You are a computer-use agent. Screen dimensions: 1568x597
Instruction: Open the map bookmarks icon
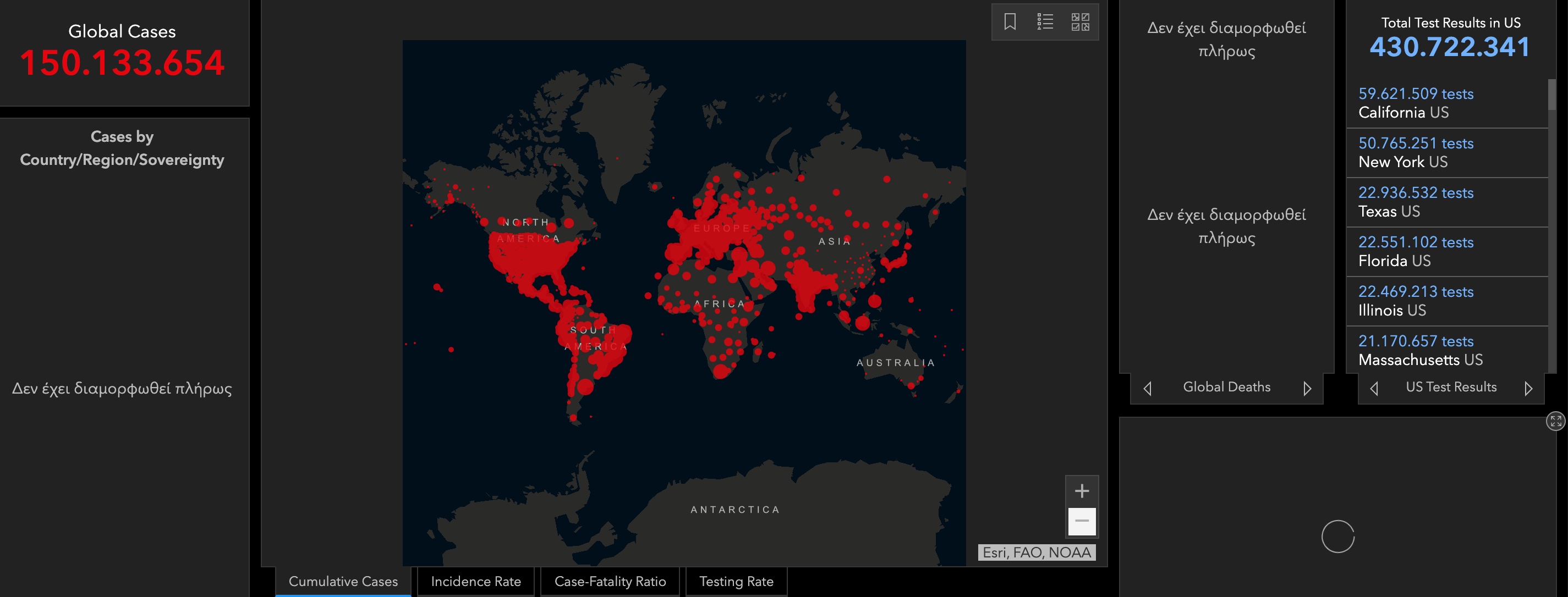tap(1010, 22)
